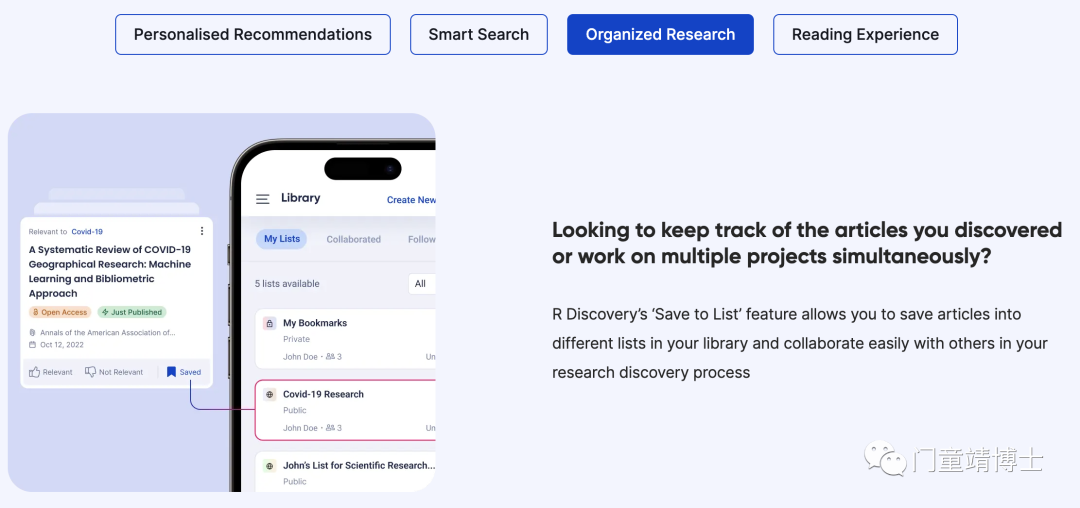Screen dimensions: 1080x508
Task: Click the Just Published badge
Action: (132, 313)
